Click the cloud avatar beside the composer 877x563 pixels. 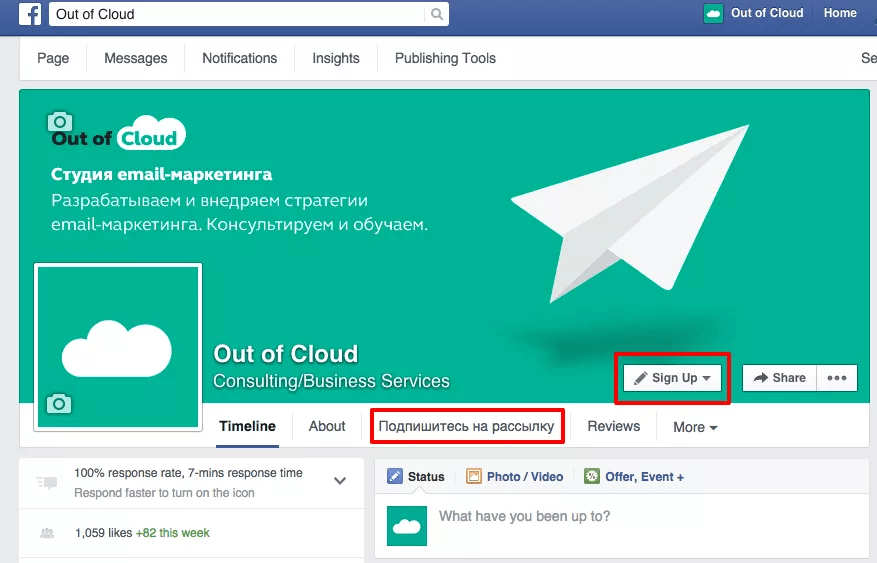point(407,526)
